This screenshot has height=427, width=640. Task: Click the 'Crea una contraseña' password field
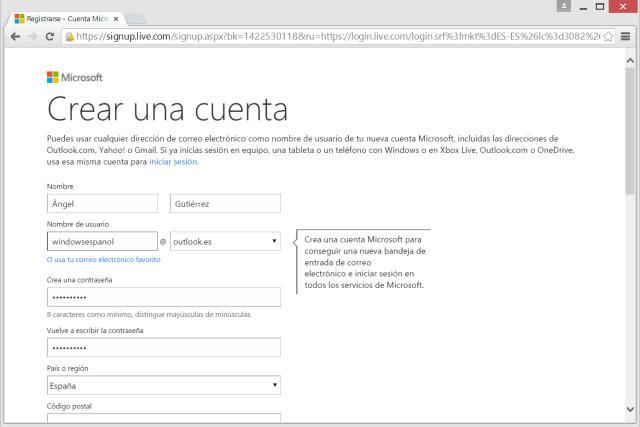pos(164,297)
